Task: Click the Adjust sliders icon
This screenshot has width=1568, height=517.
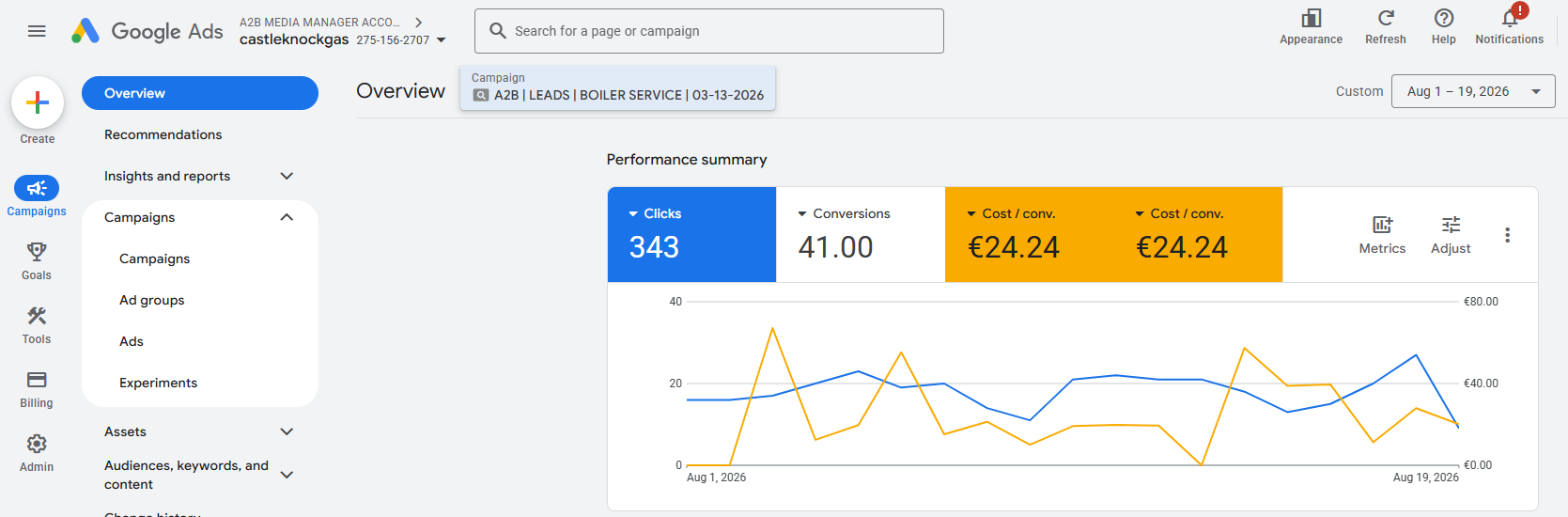Action: (1451, 225)
